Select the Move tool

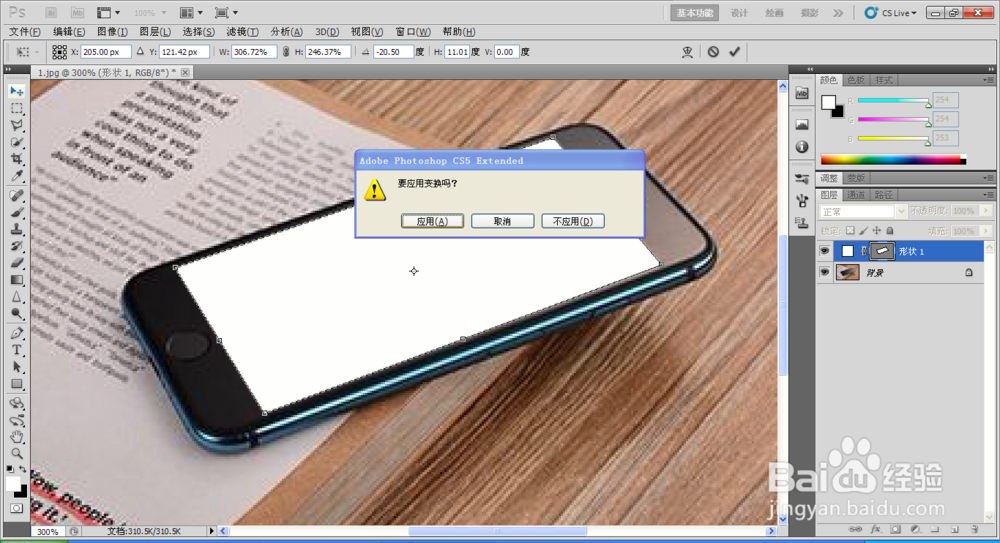point(17,92)
